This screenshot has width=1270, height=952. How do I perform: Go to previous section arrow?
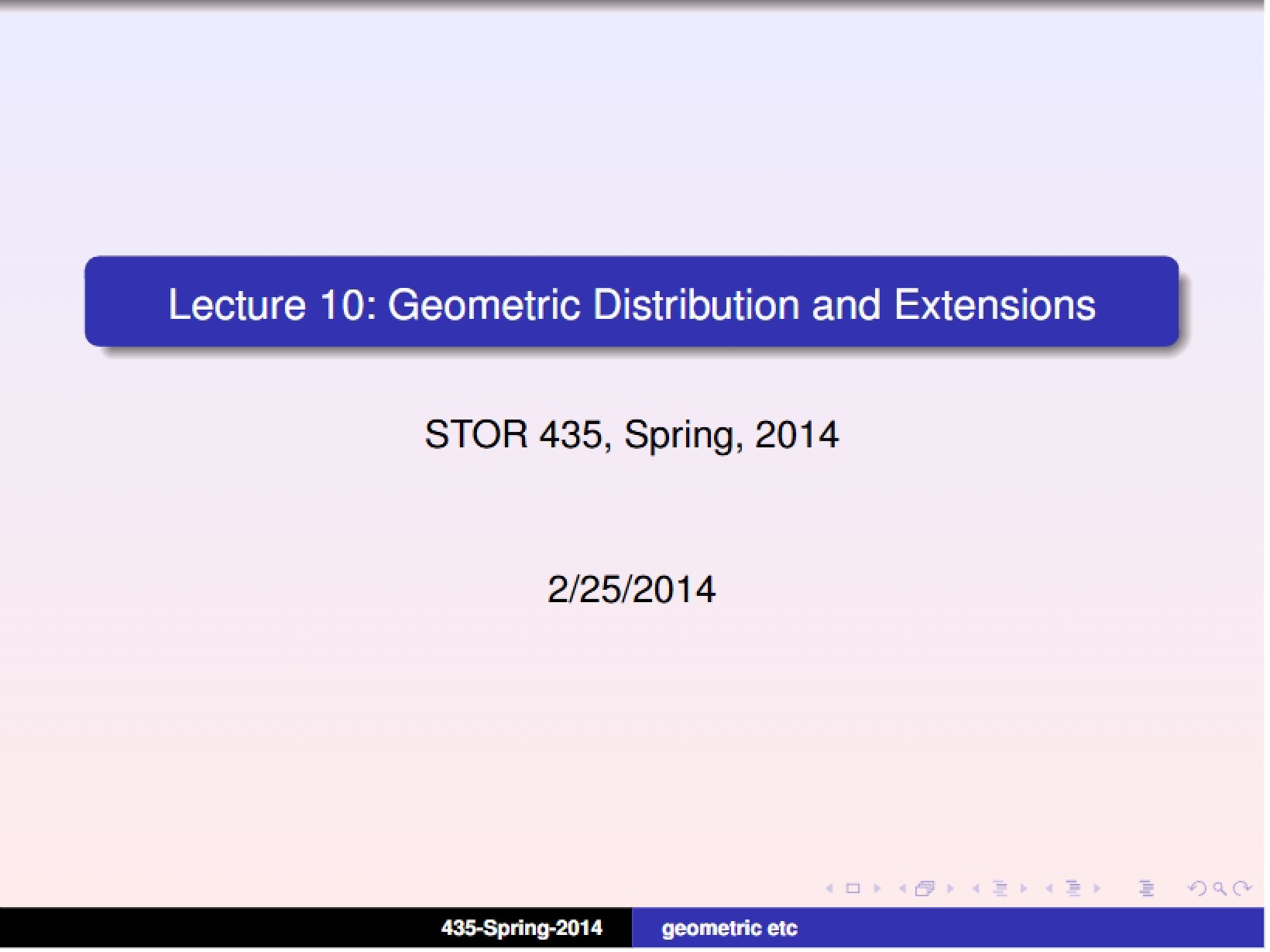tap(1049, 888)
